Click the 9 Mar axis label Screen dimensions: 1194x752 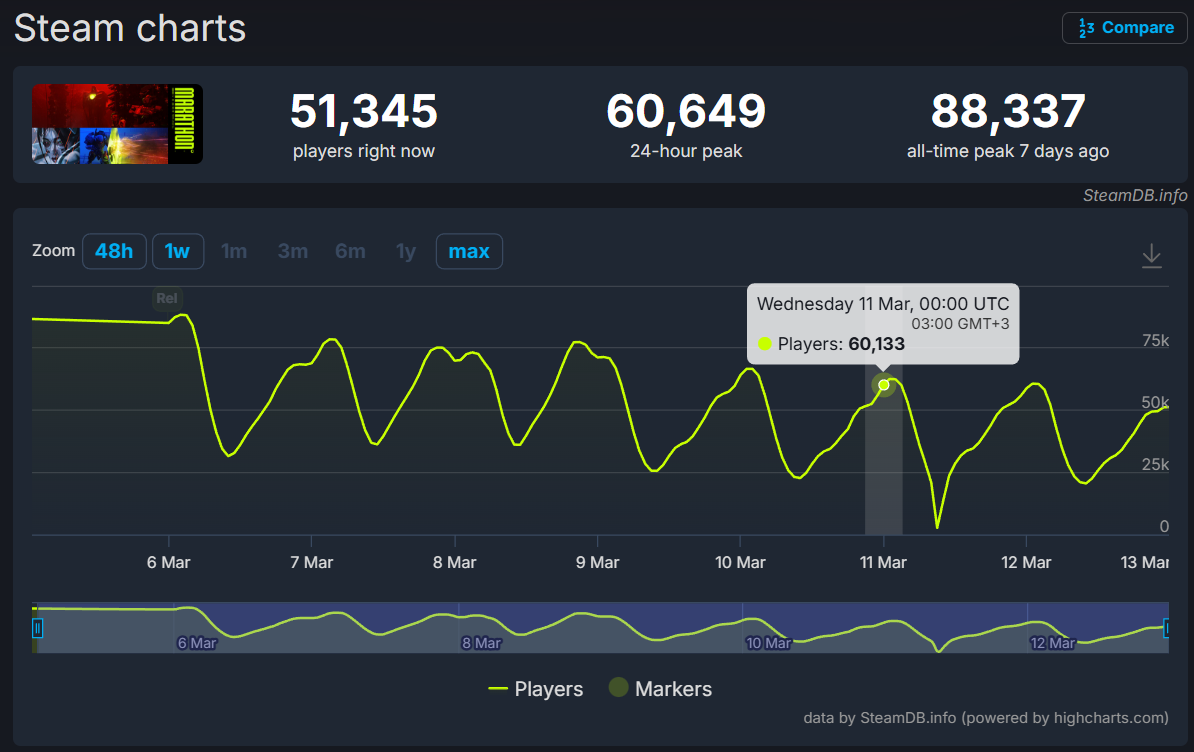[598, 562]
